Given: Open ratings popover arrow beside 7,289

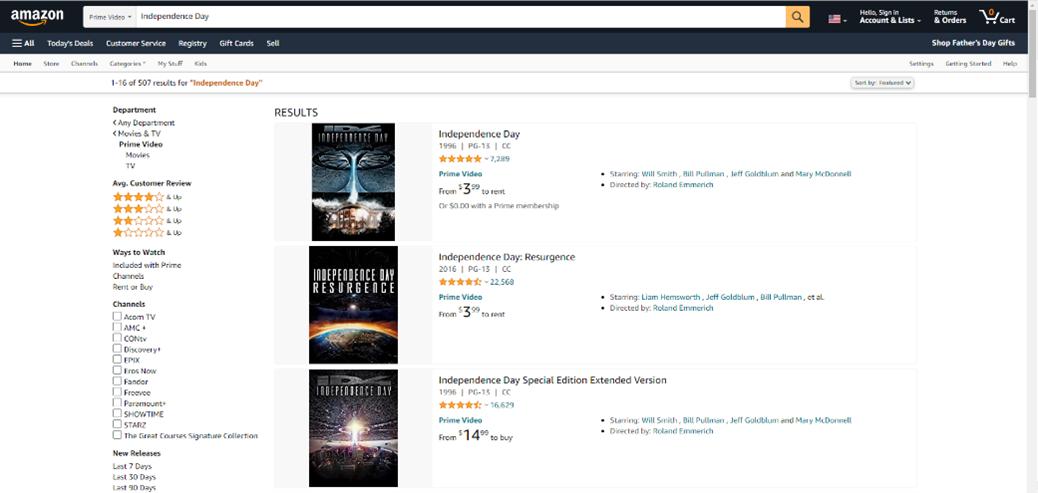Looking at the screenshot, I should [x=487, y=159].
